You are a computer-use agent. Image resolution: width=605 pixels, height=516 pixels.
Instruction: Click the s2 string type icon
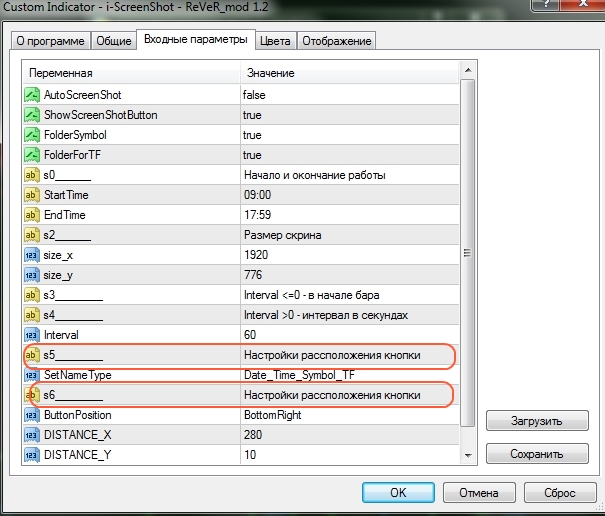pyautogui.click(x=32, y=235)
